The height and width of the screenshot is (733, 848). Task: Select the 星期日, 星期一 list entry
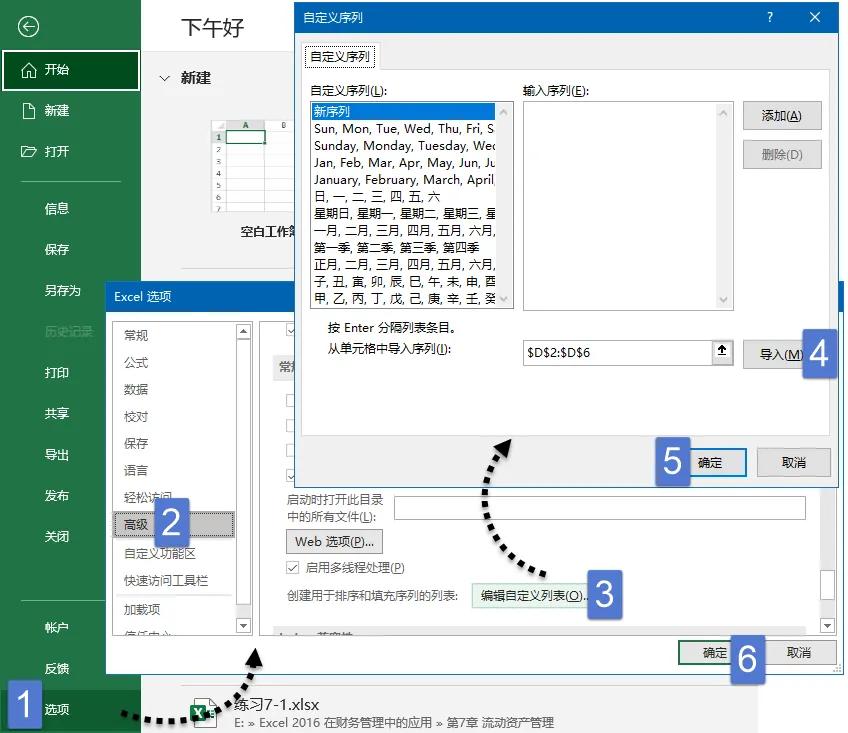point(403,213)
